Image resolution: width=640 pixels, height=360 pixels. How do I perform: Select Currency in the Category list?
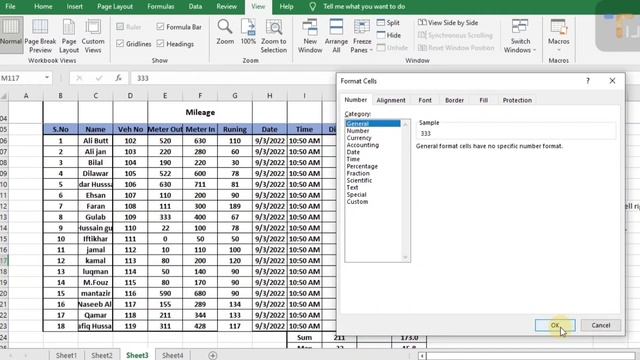(x=359, y=138)
